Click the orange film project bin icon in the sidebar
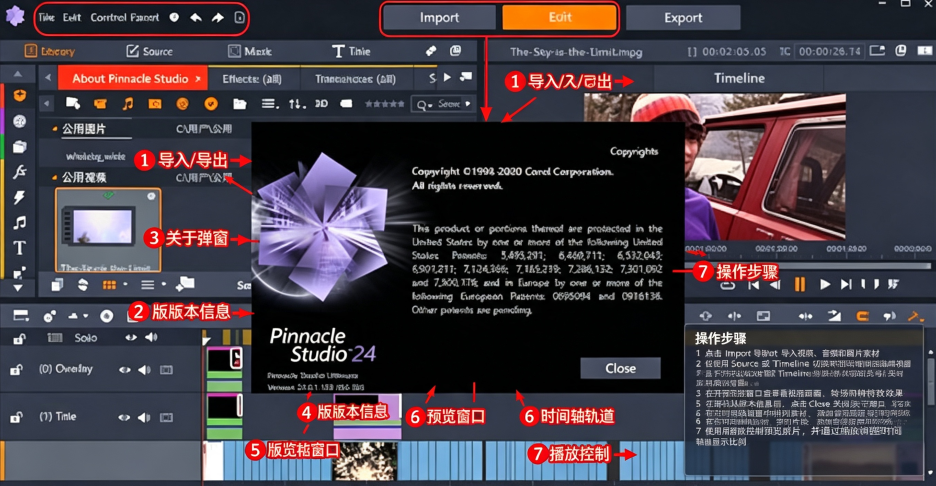936x486 pixels. 20,96
